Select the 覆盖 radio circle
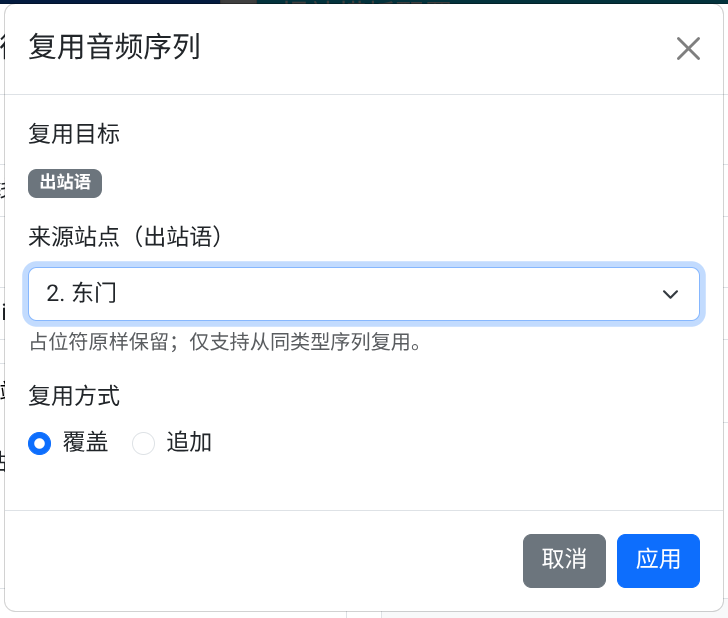This screenshot has width=728, height=618. pyautogui.click(x=40, y=443)
